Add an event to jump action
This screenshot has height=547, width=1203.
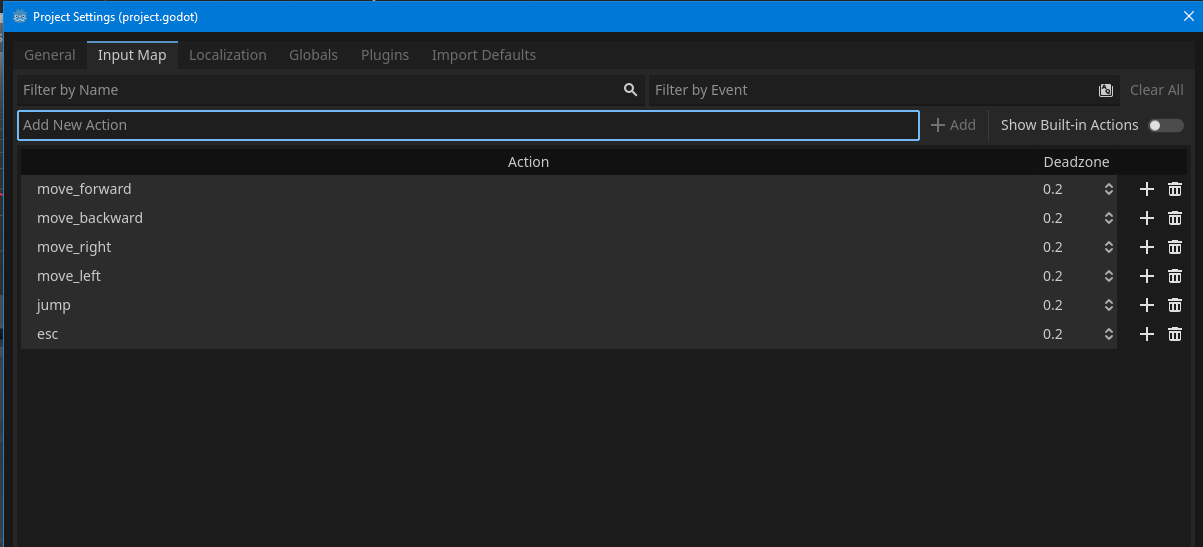[x=1146, y=306]
